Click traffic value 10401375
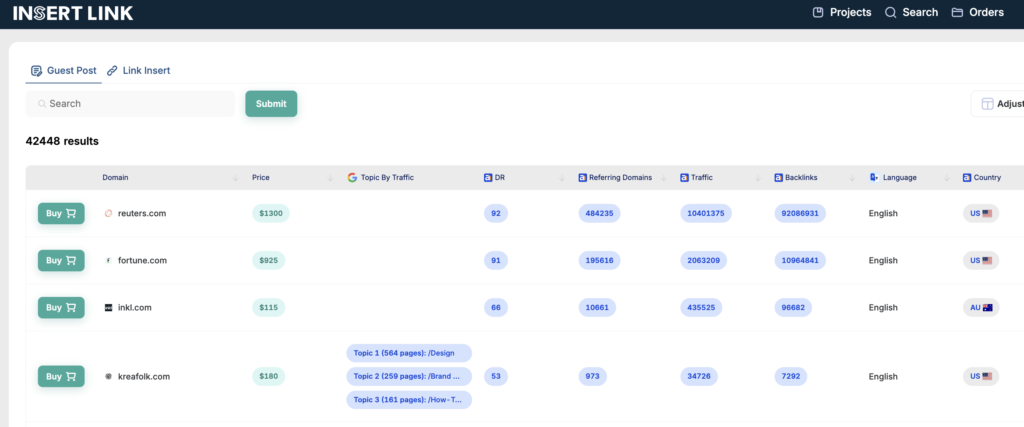1024x427 pixels. pos(706,214)
